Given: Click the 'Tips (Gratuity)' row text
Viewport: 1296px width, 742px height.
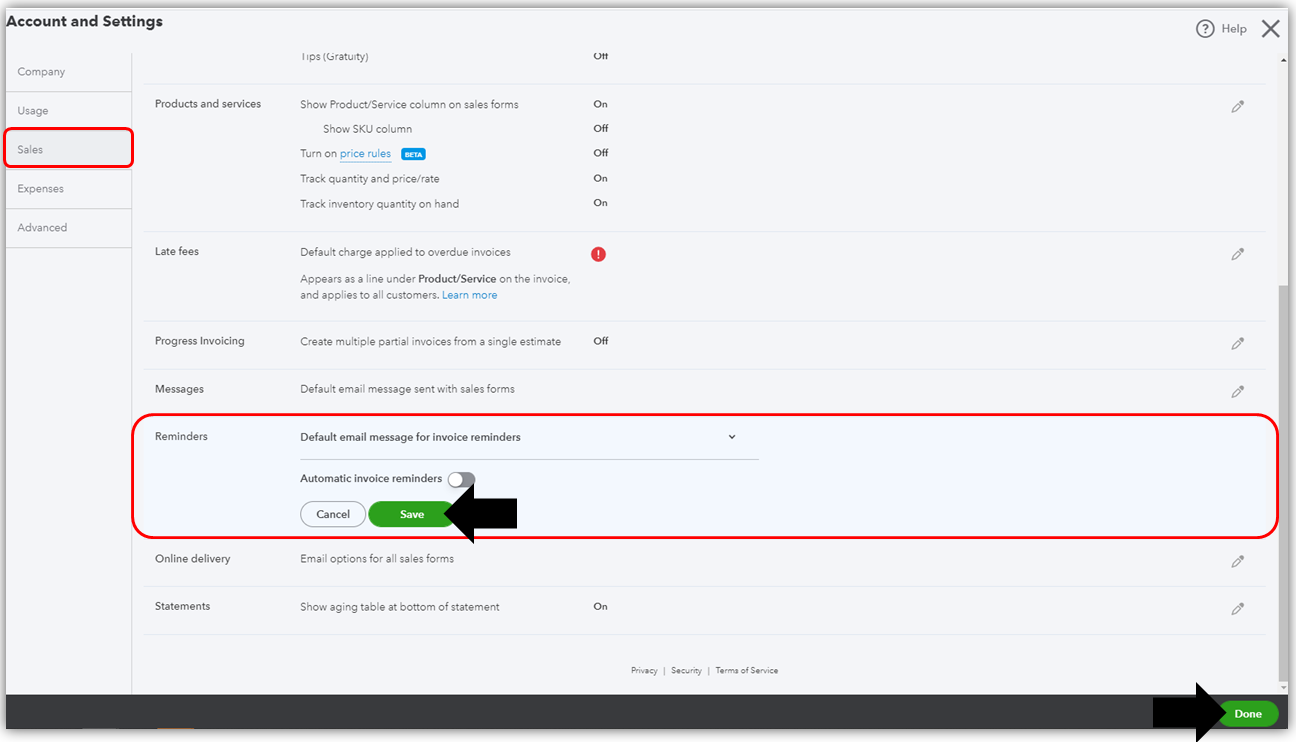Looking at the screenshot, I should (x=334, y=57).
